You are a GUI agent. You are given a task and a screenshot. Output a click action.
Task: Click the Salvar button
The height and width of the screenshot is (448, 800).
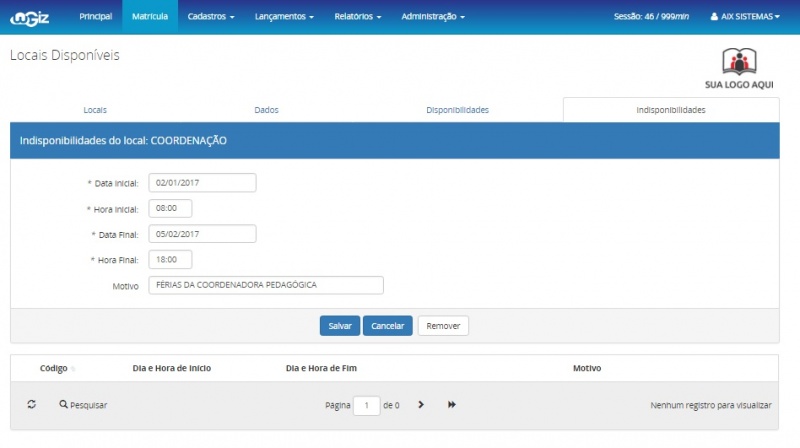[x=340, y=326]
